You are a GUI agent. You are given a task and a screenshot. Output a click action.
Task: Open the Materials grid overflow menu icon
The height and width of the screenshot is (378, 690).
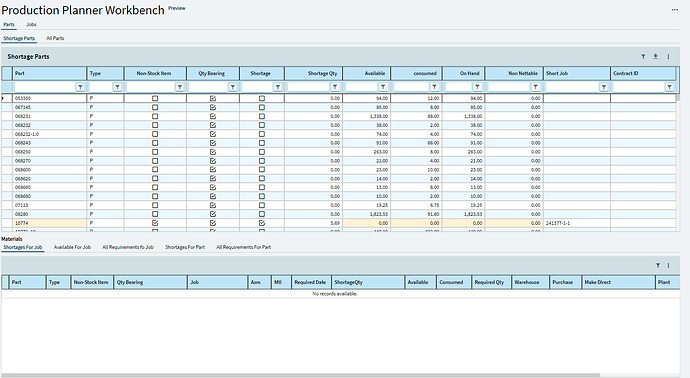[668, 265]
